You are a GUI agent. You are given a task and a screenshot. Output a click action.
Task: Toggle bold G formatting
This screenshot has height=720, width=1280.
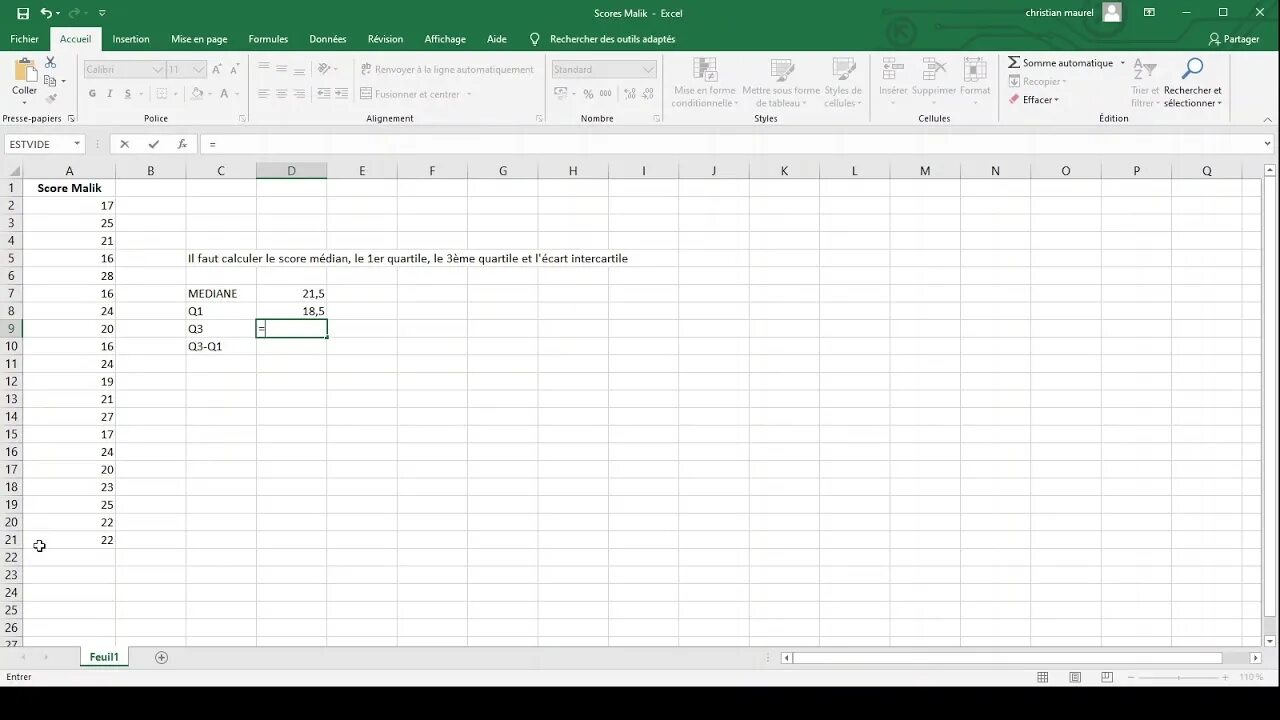coord(92,94)
